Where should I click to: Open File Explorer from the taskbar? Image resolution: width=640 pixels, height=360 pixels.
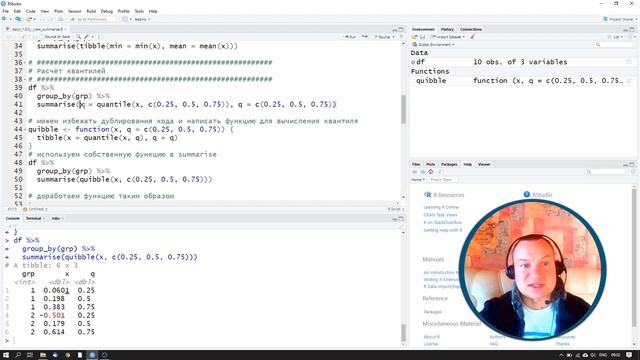coord(42,355)
